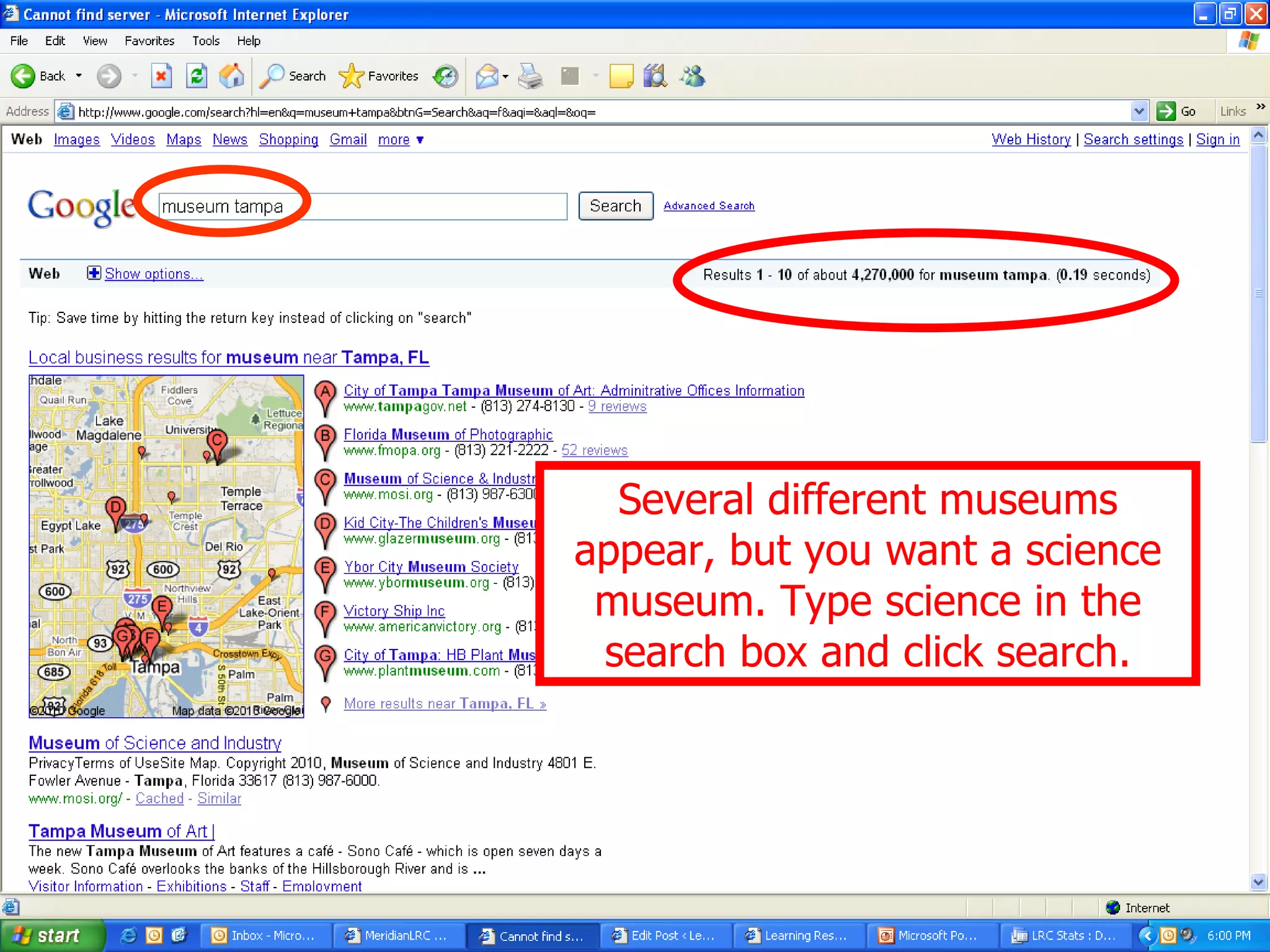This screenshot has height=952, width=1270.
Task: Expand the Links toolbar chevron
Action: point(1260,107)
